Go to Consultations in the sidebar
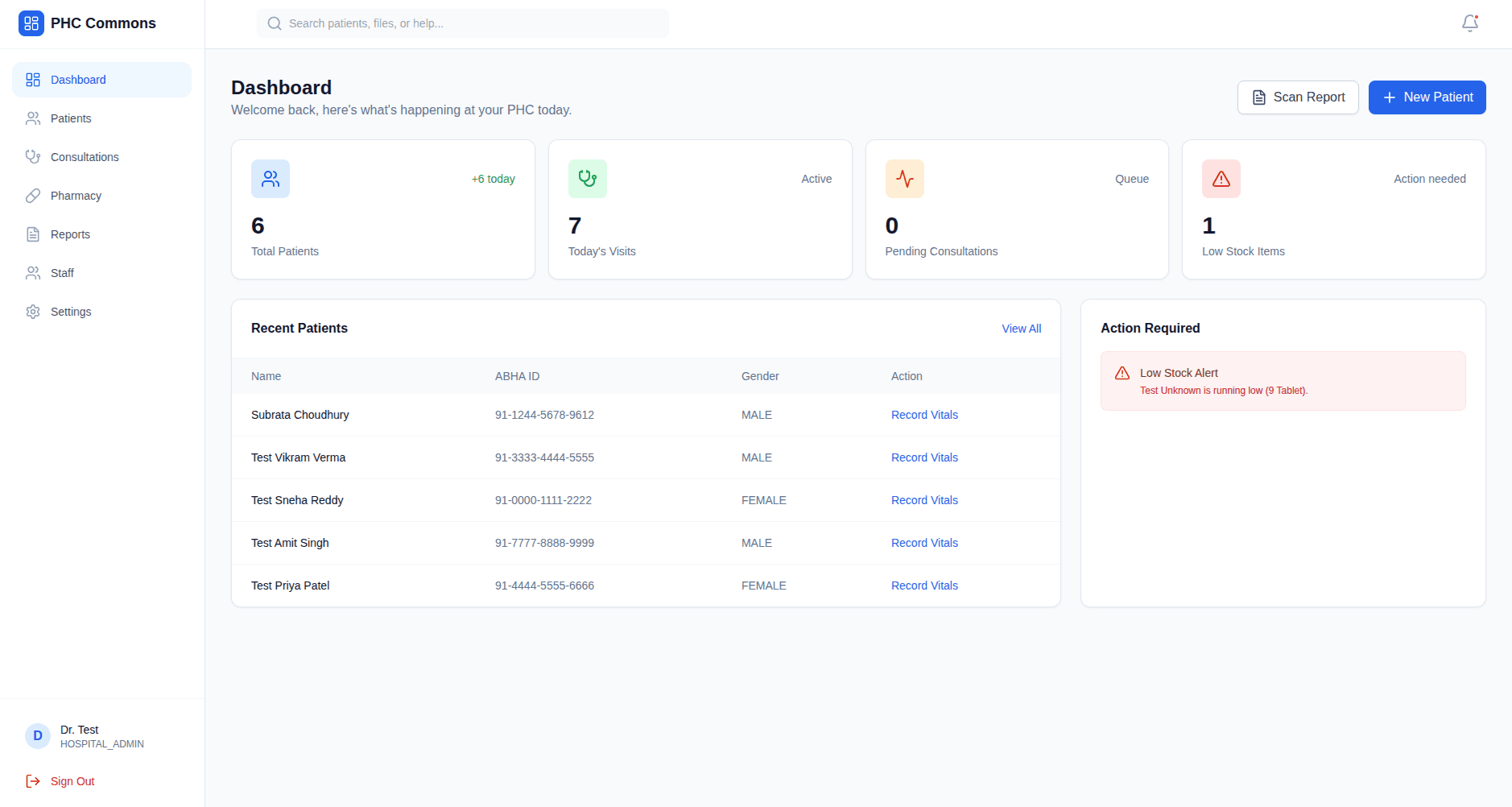 pyautogui.click(x=85, y=157)
